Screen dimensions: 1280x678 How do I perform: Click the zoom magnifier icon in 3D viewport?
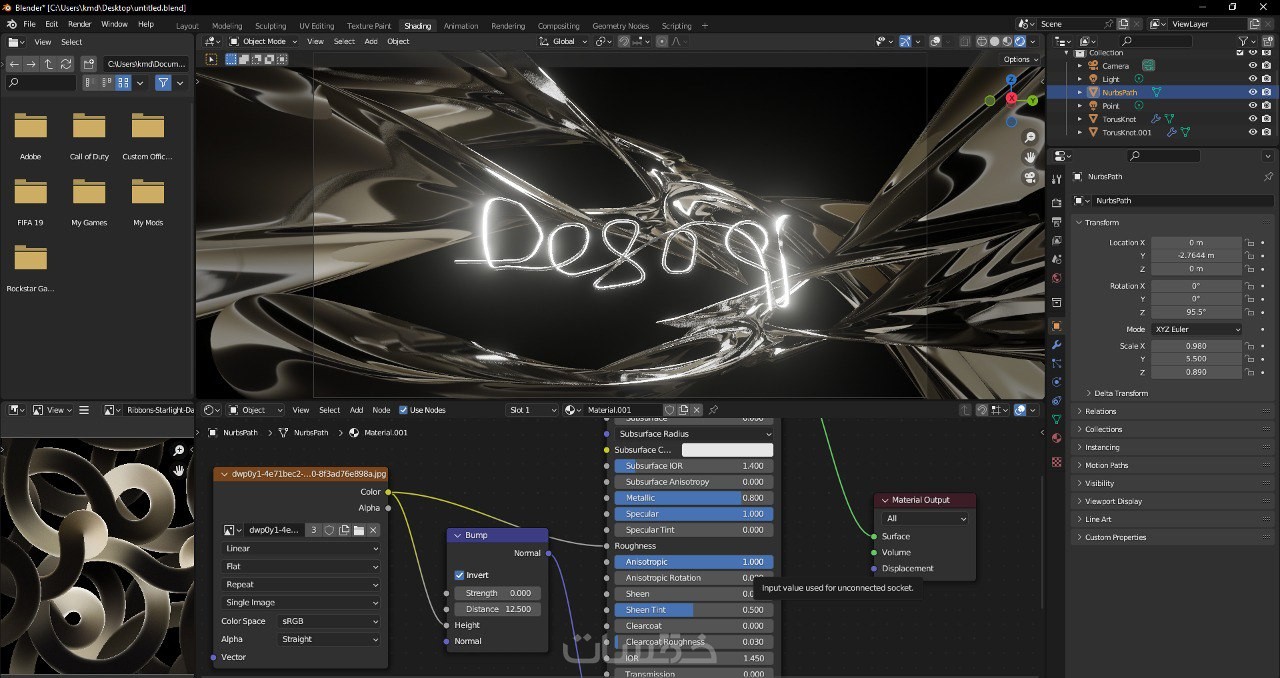point(1029,137)
